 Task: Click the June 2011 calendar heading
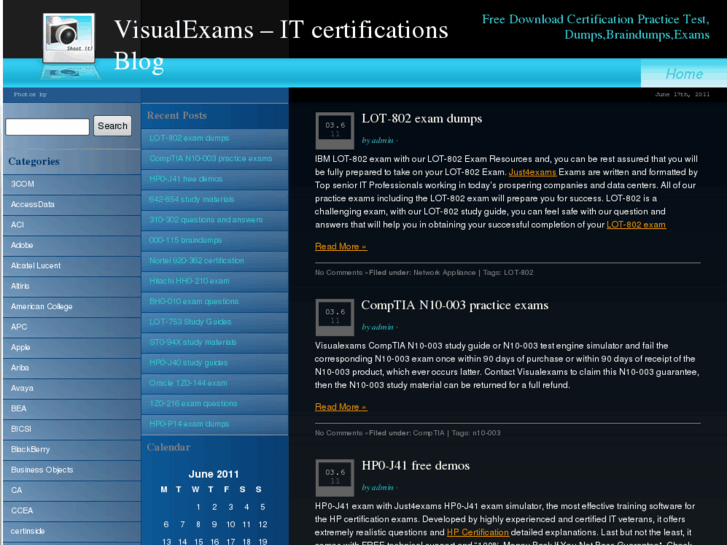[x=213, y=474]
